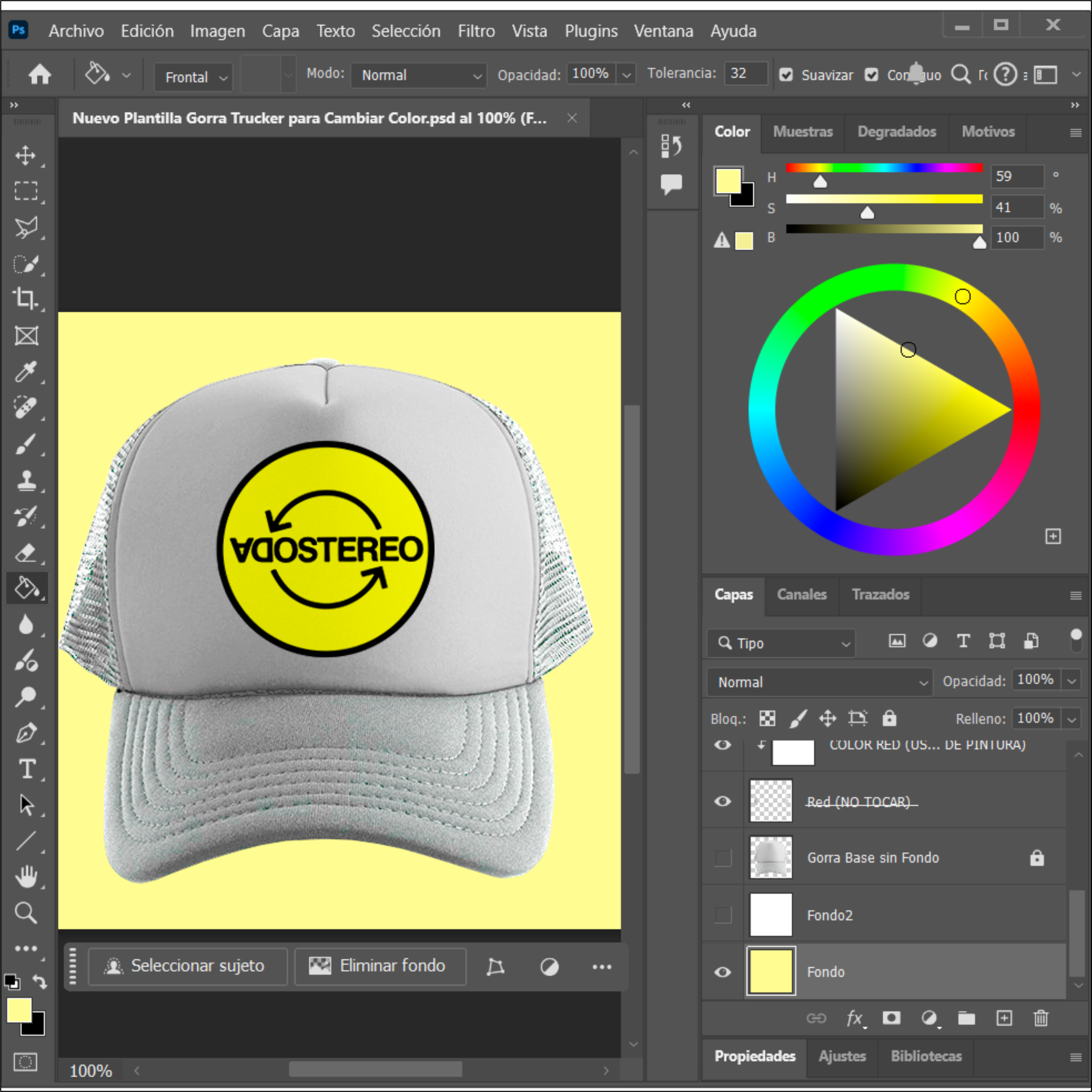1092x1092 pixels.
Task: Select the Move tool
Action: pos(25,155)
